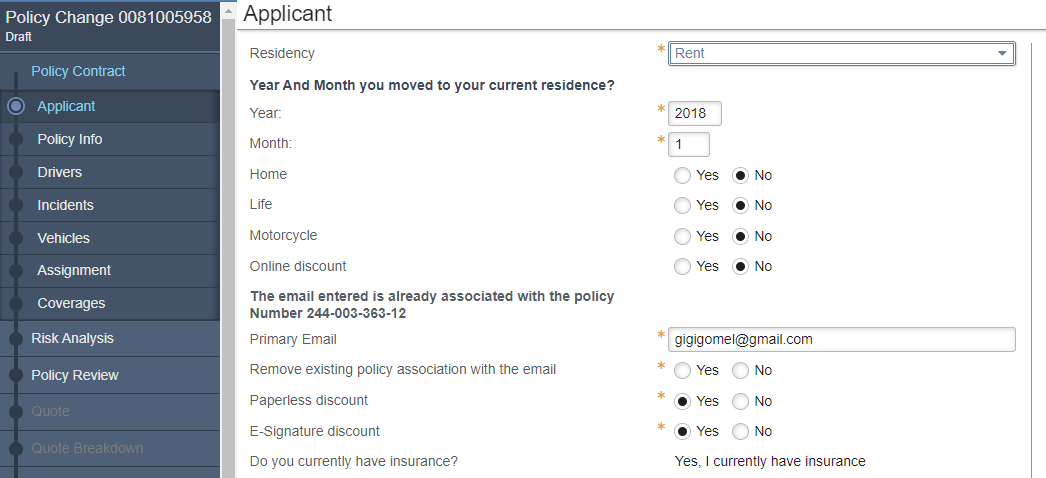
Task: Select No for Paperless discount
Action: (x=740, y=402)
